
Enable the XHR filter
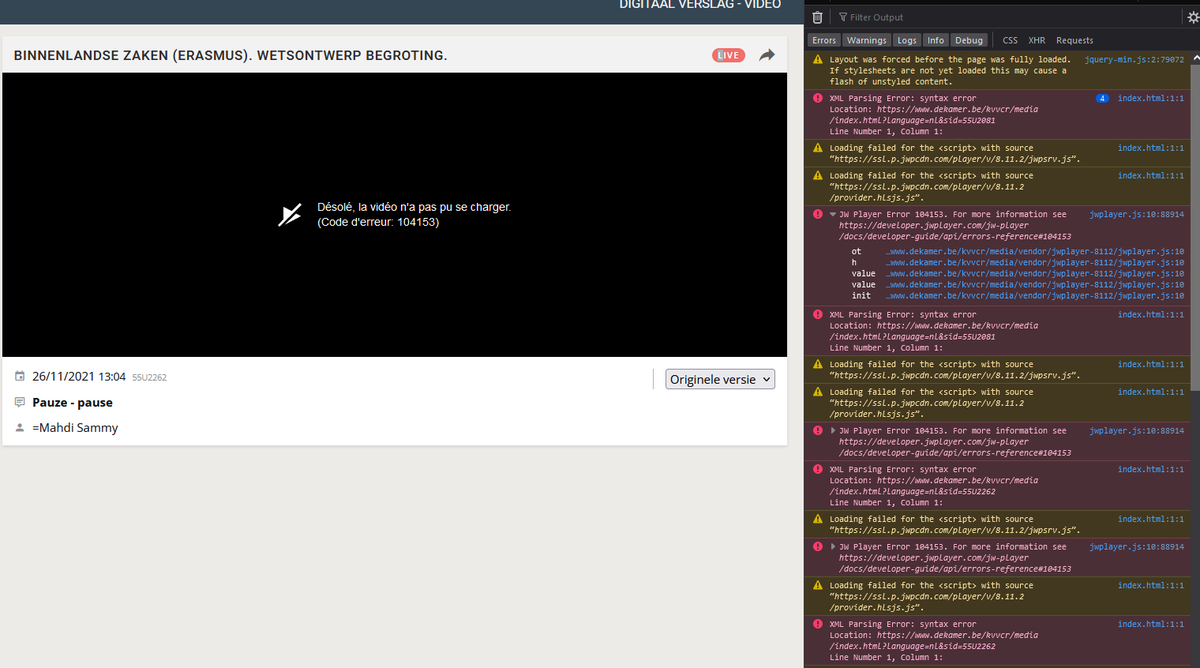click(x=1037, y=40)
